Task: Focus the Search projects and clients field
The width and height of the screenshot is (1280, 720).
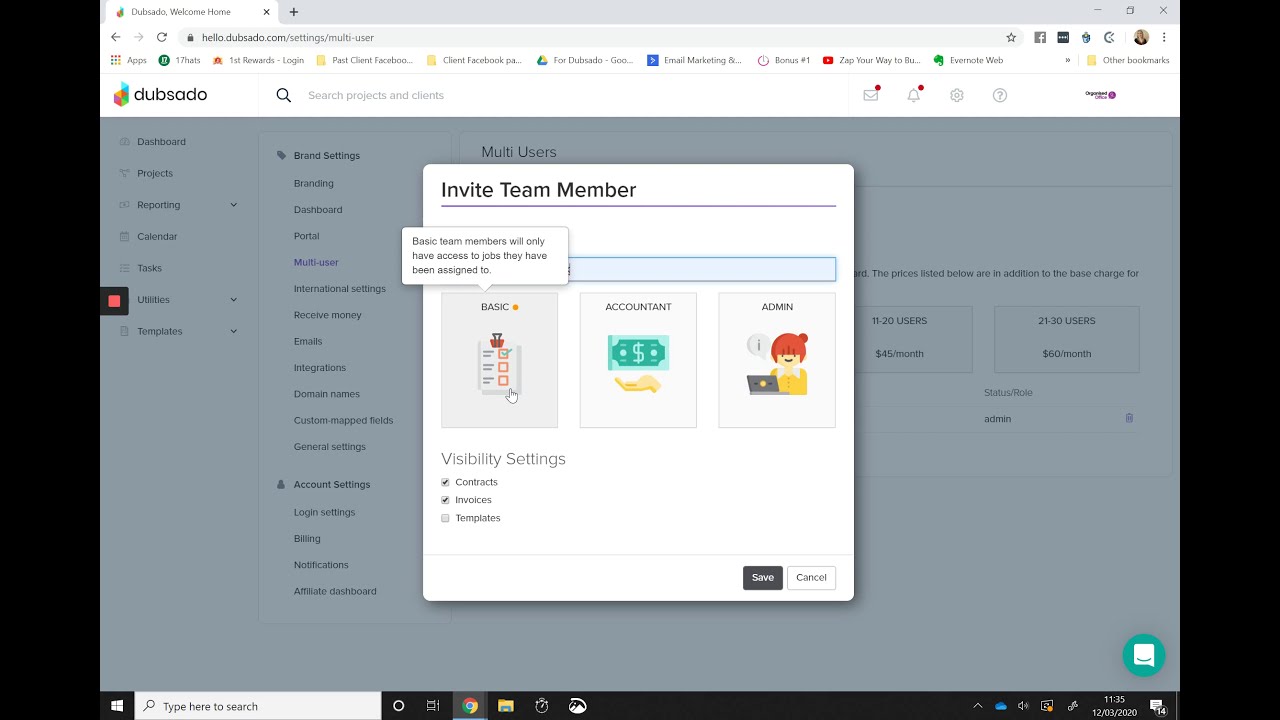Action: pos(376,95)
